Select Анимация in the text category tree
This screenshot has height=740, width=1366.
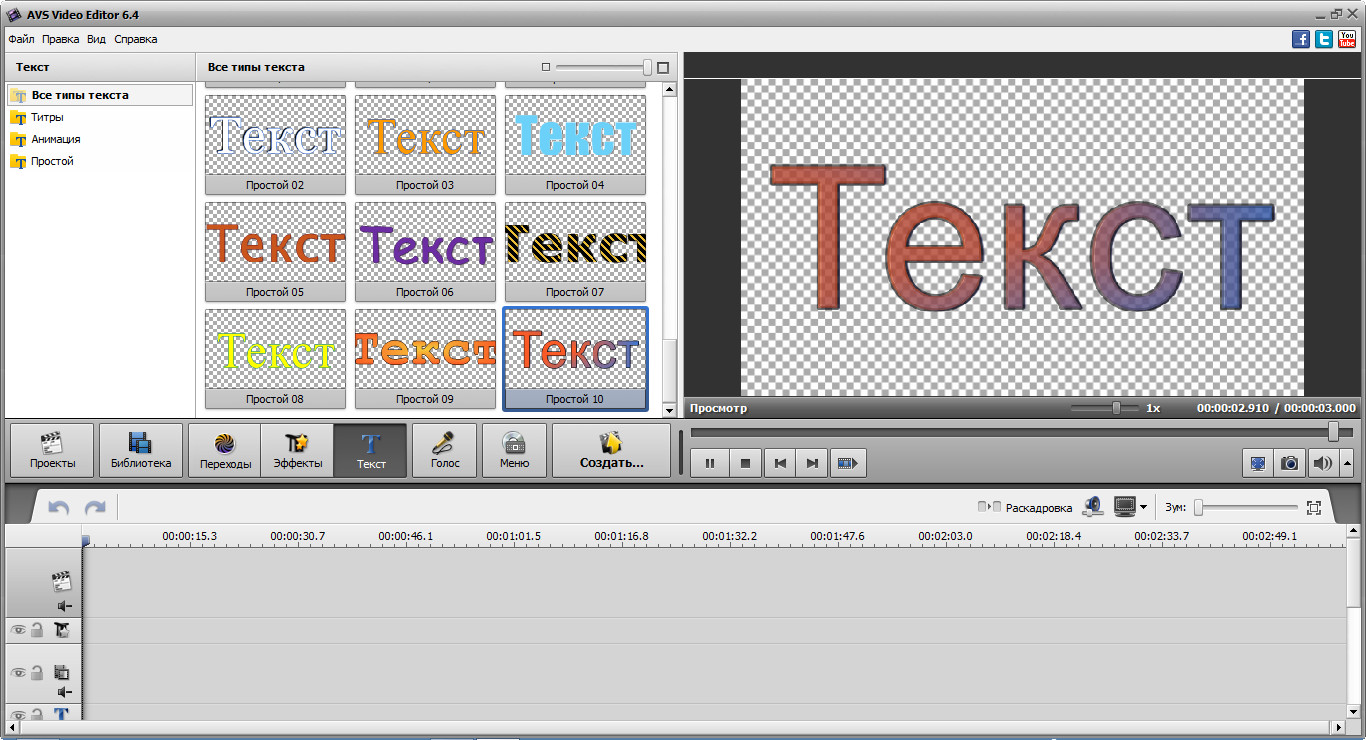point(55,139)
